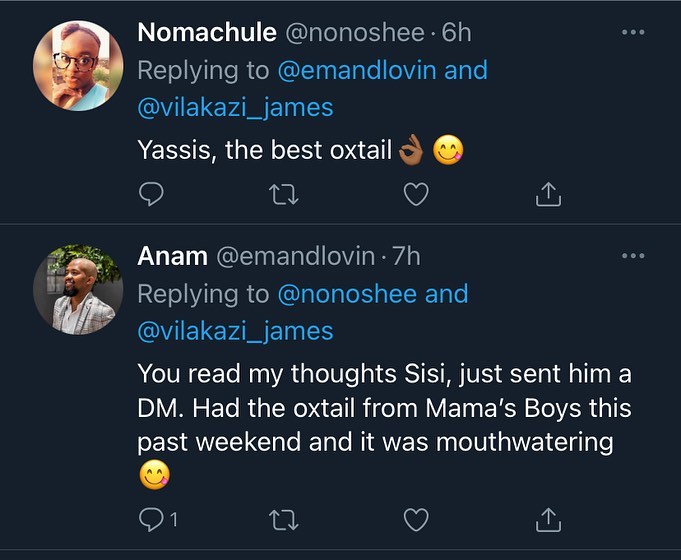Open more options on Anam's tweet
This screenshot has width=681, height=560.
point(633,256)
